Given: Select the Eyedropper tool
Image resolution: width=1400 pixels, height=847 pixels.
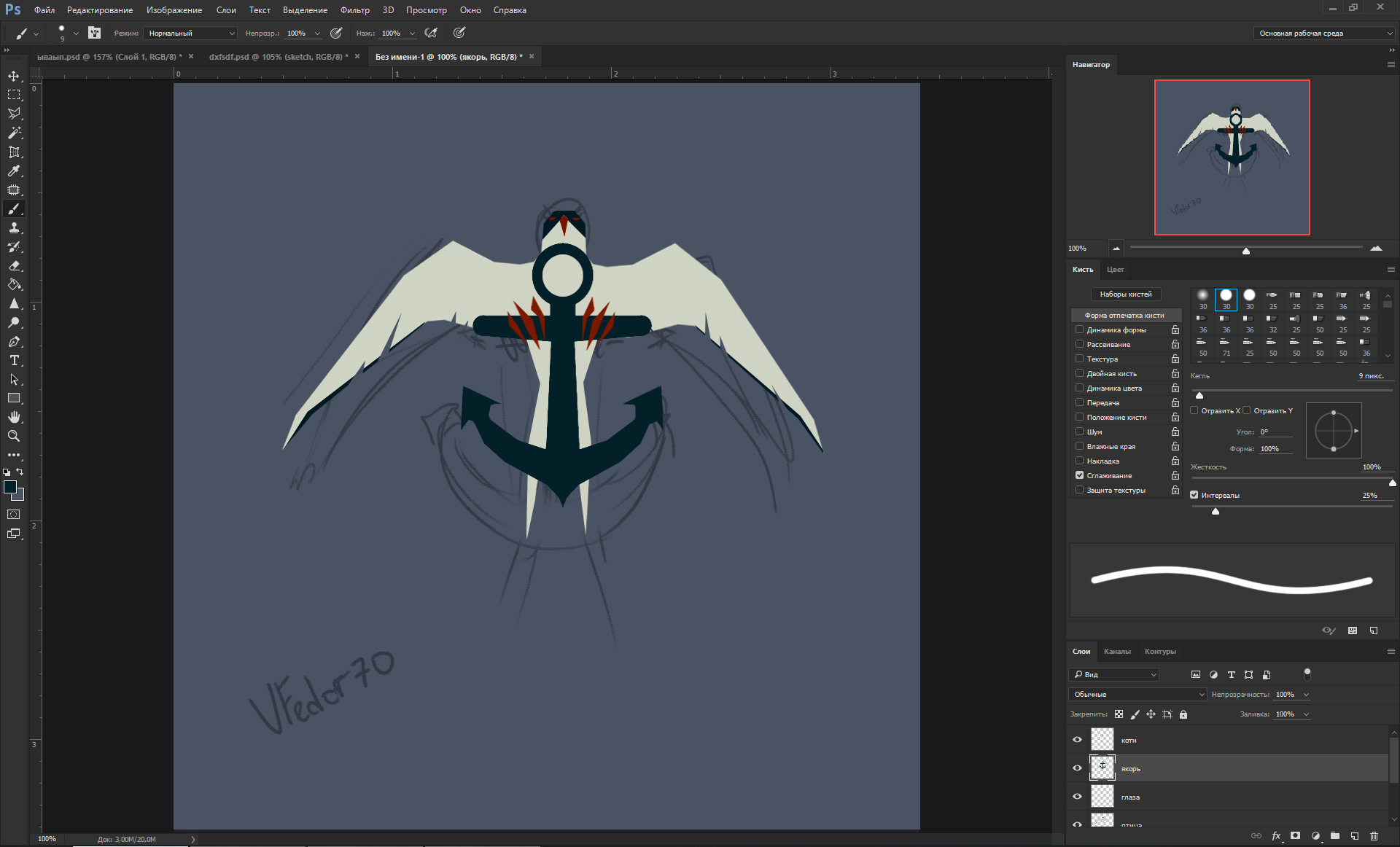Looking at the screenshot, I should [14, 171].
